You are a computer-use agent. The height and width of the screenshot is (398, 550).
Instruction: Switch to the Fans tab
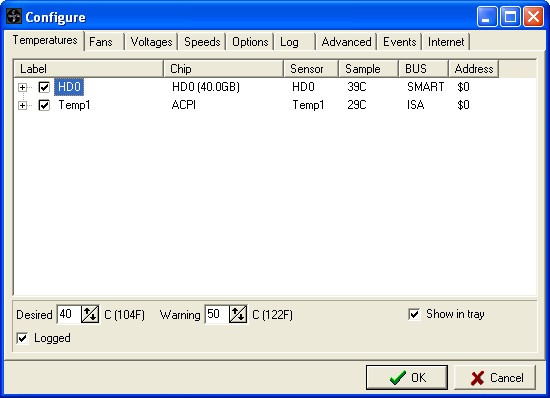(x=104, y=42)
